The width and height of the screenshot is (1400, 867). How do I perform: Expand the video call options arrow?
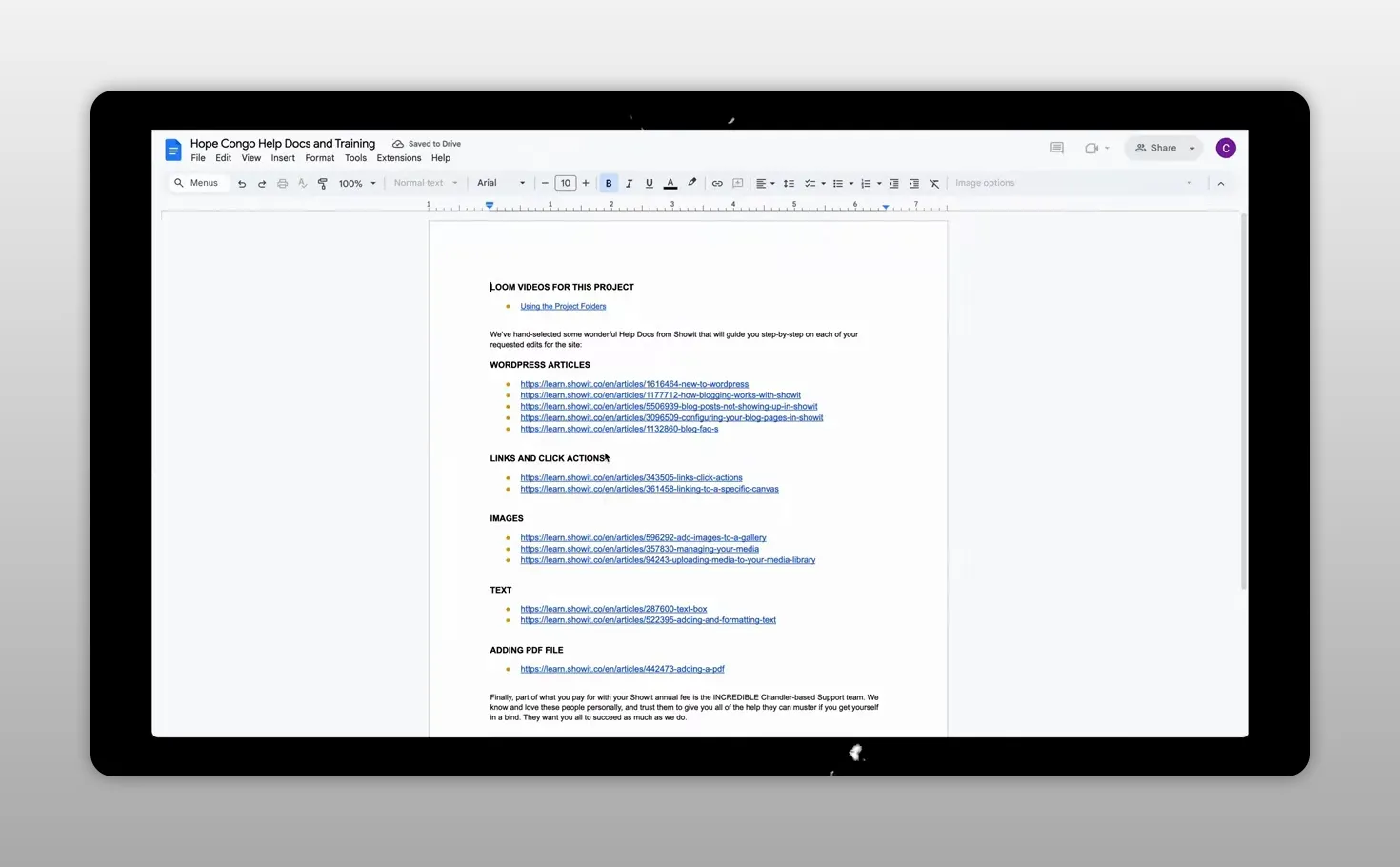(x=1107, y=149)
